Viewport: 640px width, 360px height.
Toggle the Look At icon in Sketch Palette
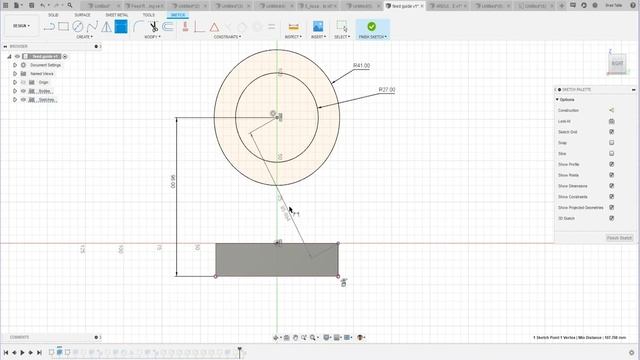611,121
